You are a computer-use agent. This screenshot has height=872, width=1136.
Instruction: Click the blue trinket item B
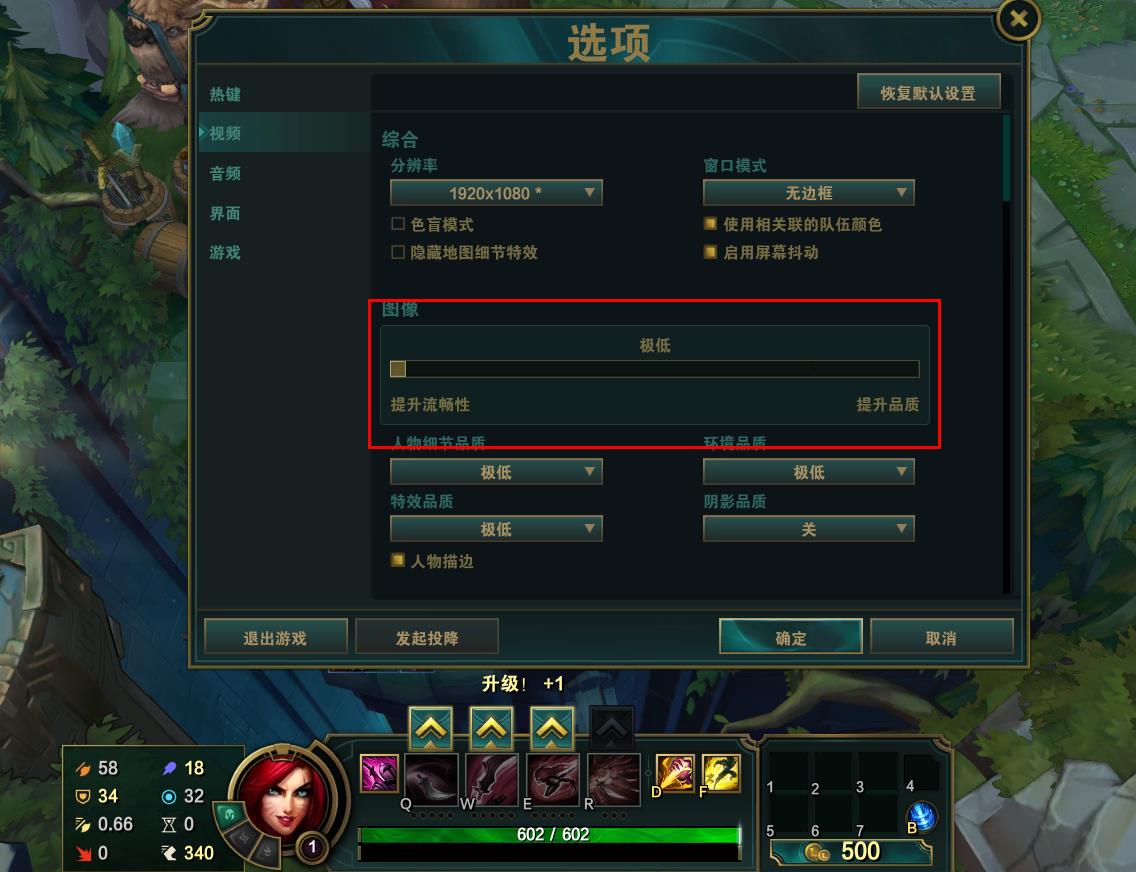click(x=922, y=816)
